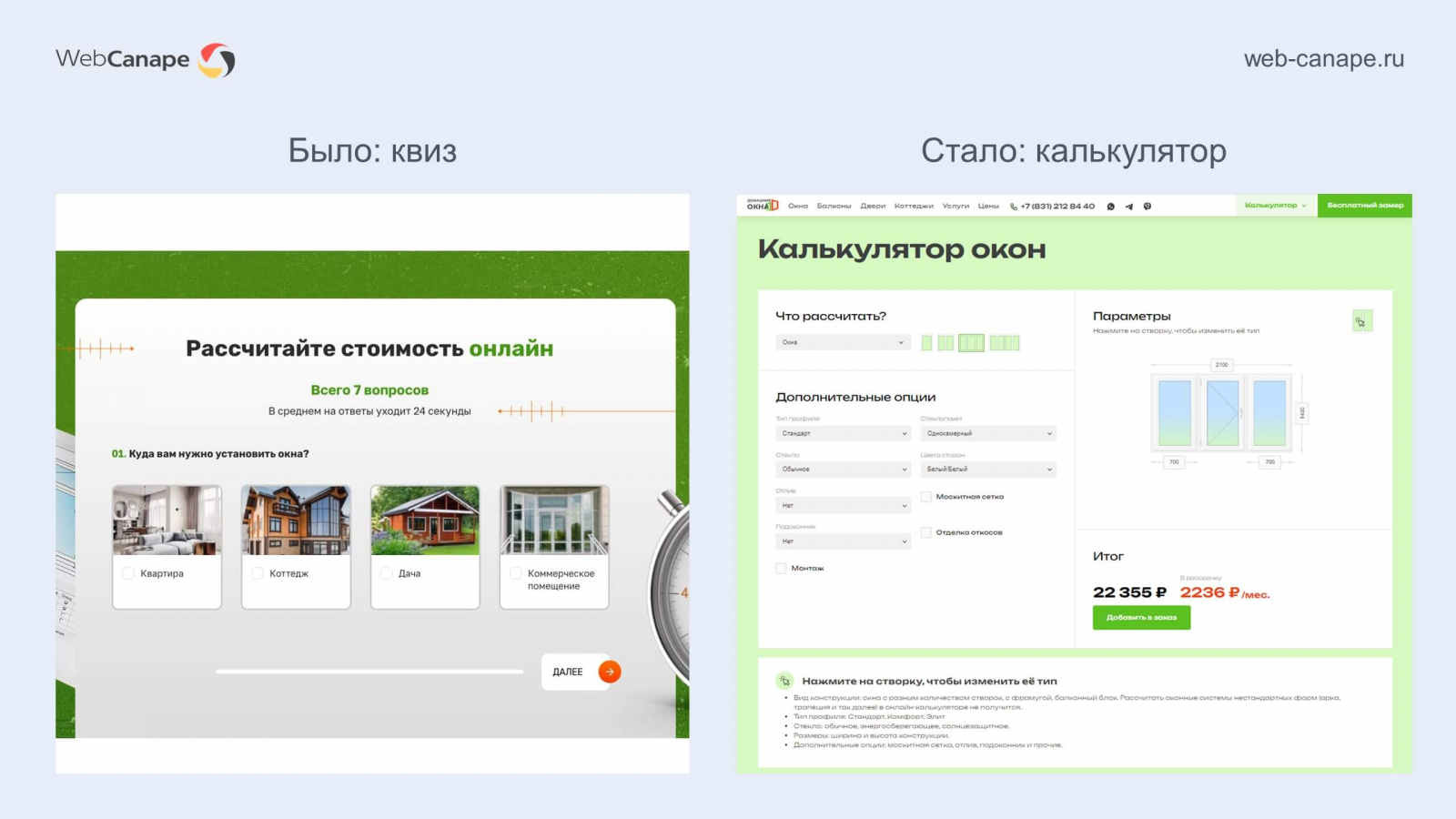Viewport: 1456px width, 819px height.
Task: Click the middle opening sash in the diagram
Action: (x=1222, y=412)
